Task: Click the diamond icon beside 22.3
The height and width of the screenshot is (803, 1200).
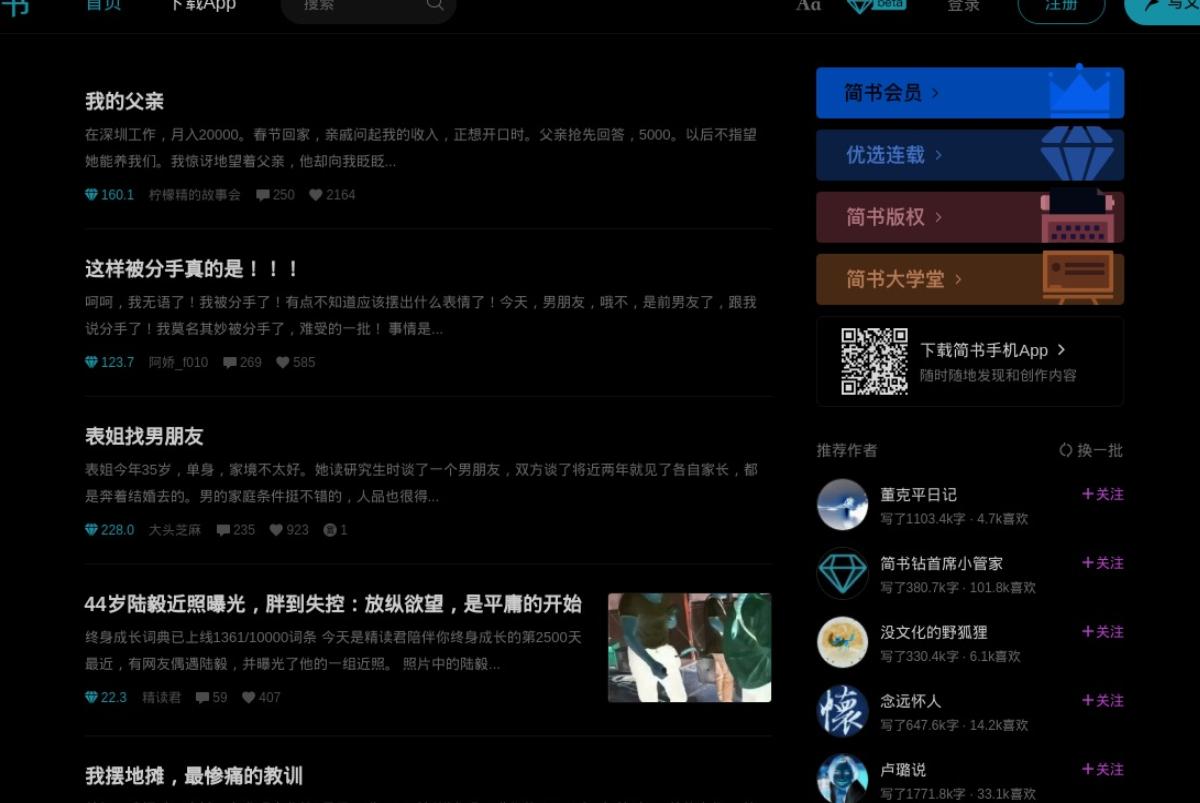Action: point(91,697)
